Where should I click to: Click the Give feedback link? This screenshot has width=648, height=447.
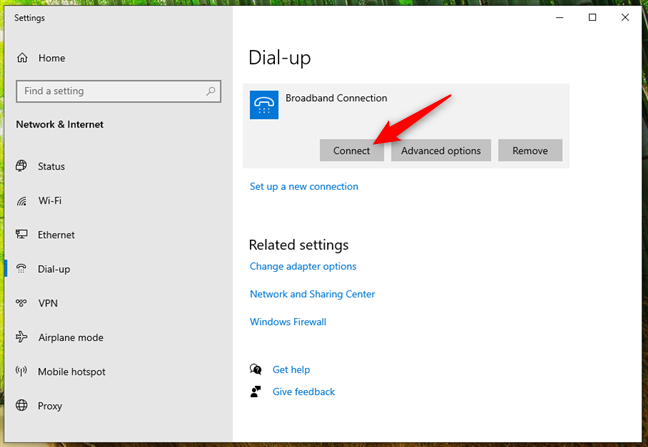tap(303, 392)
